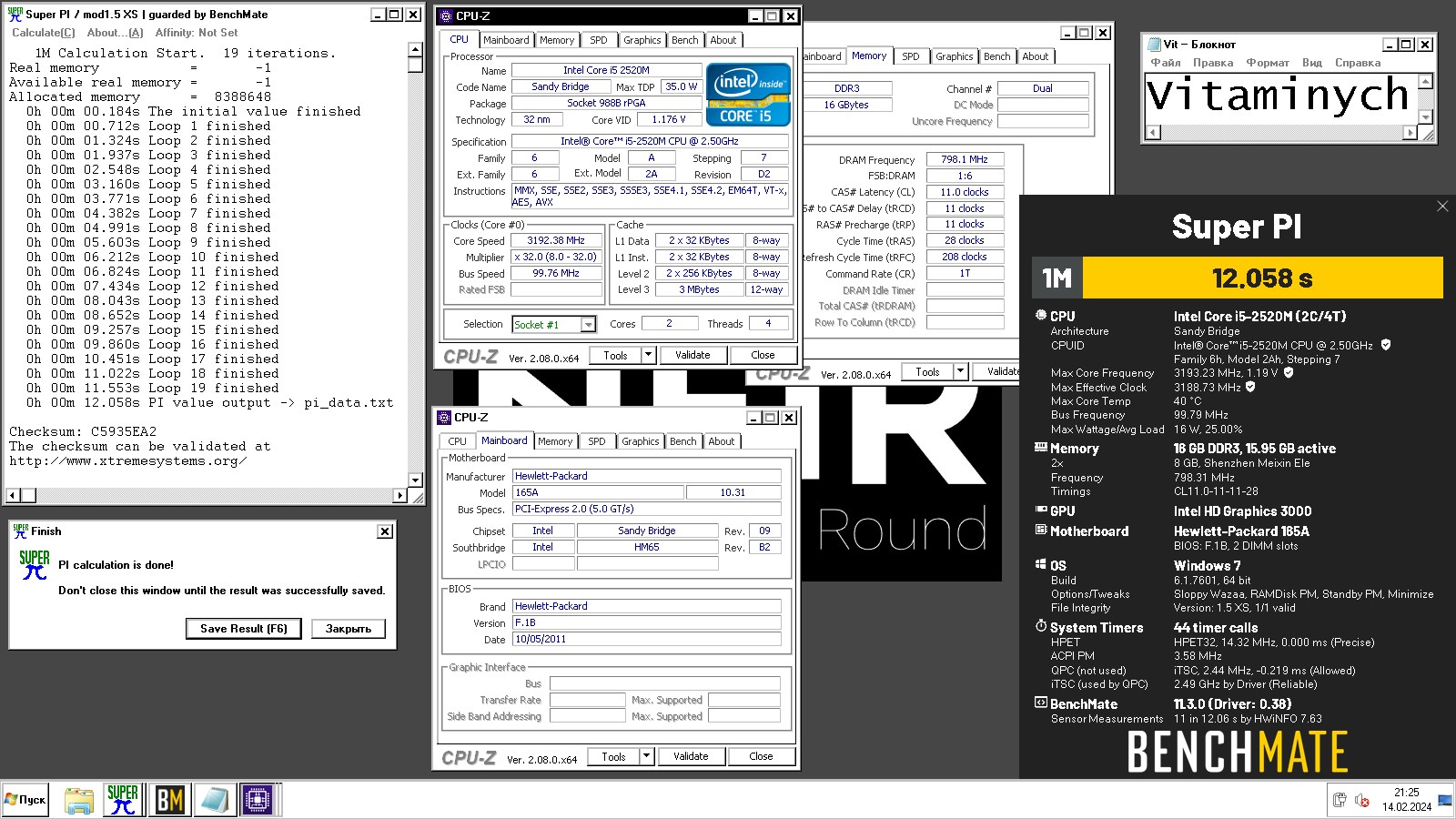Viewport: 1456px width, 819px height.
Task: Click the BIOS Date field 10/05/2011
Action: 647,640
